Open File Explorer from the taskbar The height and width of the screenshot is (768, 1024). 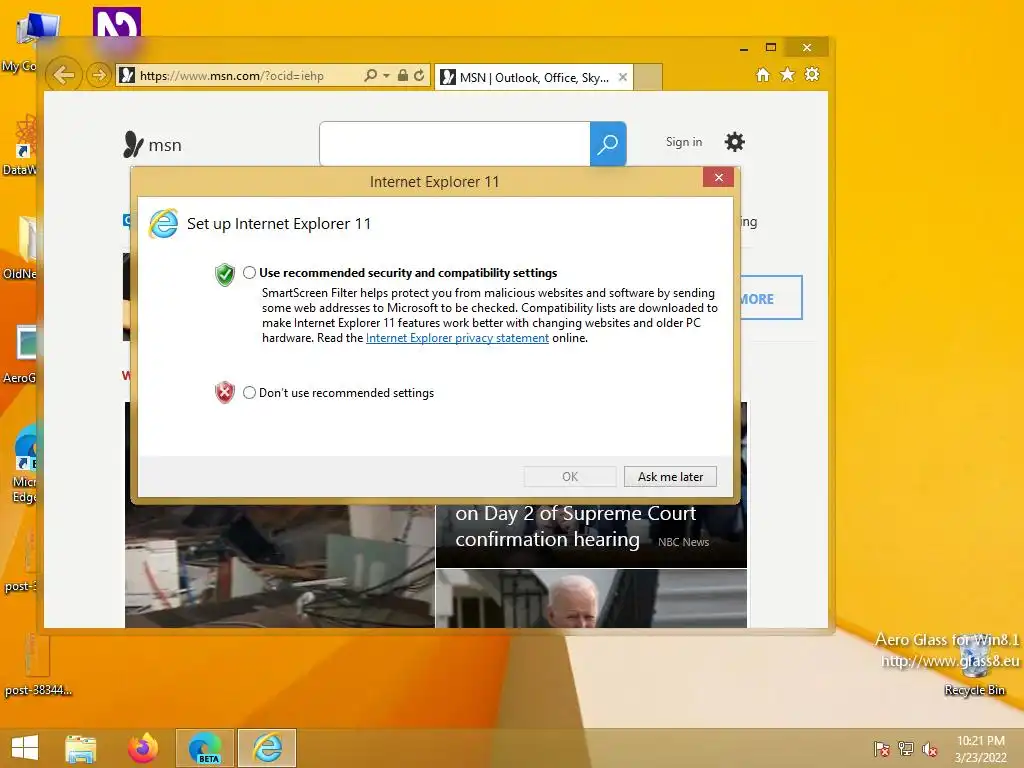(x=81, y=748)
